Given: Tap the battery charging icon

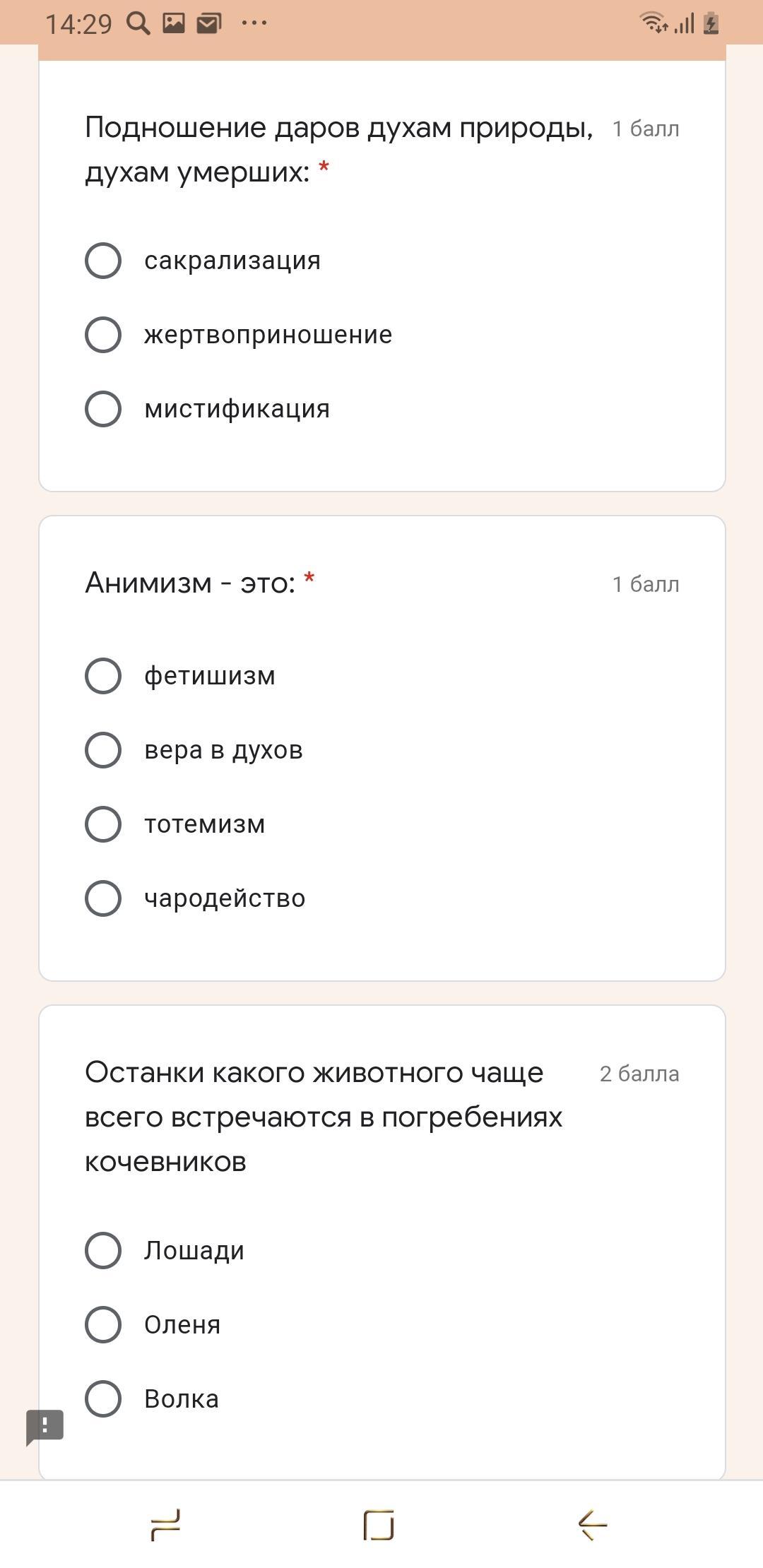Looking at the screenshot, I should coord(711,23).
